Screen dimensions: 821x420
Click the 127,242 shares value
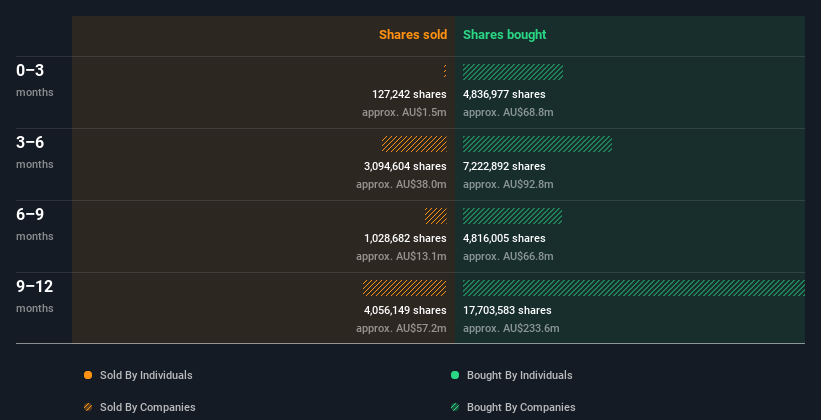tap(409, 94)
